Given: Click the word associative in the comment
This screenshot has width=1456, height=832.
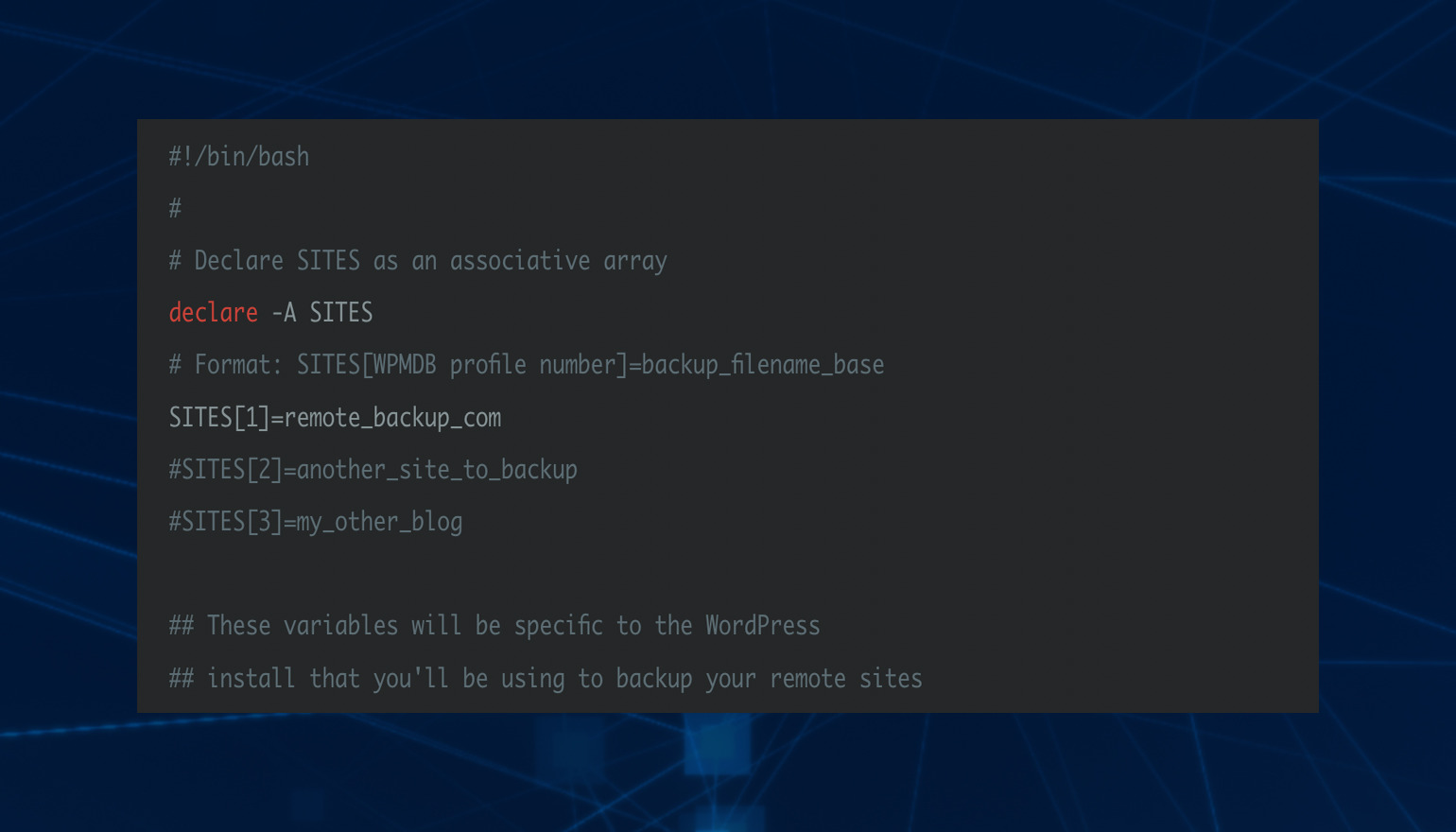Looking at the screenshot, I should [x=520, y=261].
